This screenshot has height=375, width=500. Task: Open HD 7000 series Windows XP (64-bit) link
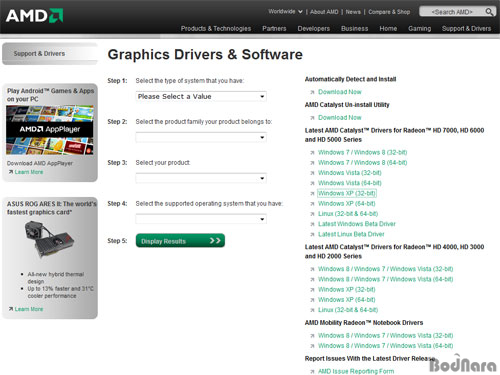pos(347,204)
